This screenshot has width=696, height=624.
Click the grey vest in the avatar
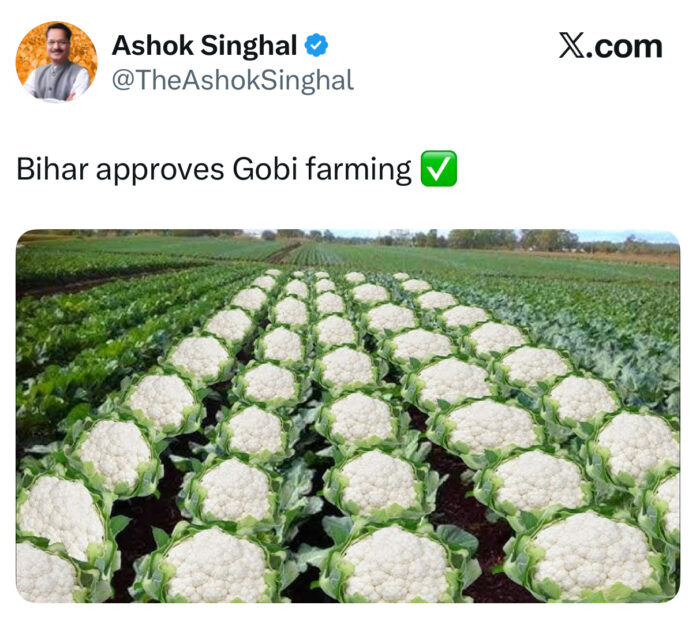[x=55, y=83]
